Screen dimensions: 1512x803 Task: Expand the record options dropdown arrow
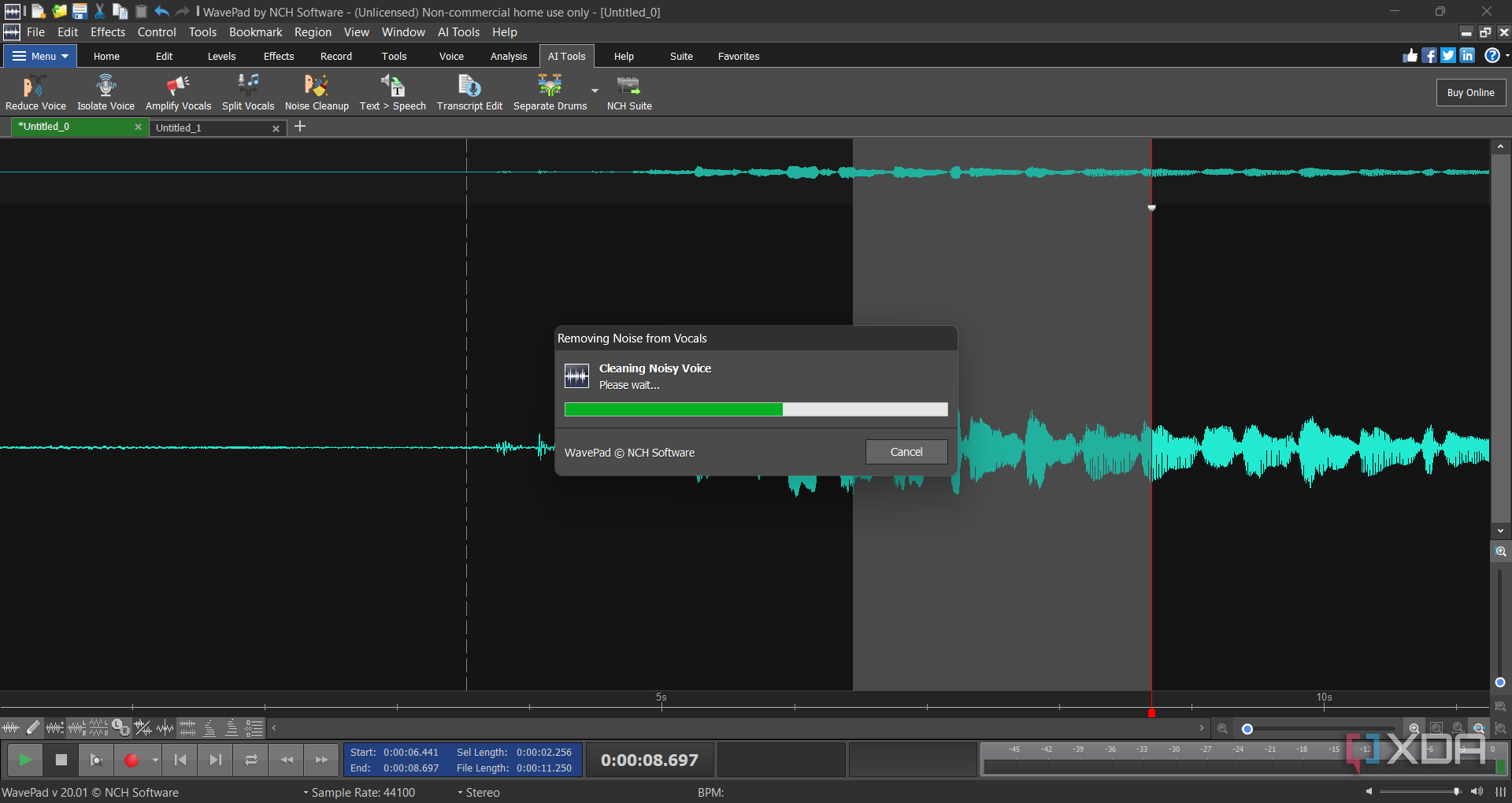click(155, 760)
